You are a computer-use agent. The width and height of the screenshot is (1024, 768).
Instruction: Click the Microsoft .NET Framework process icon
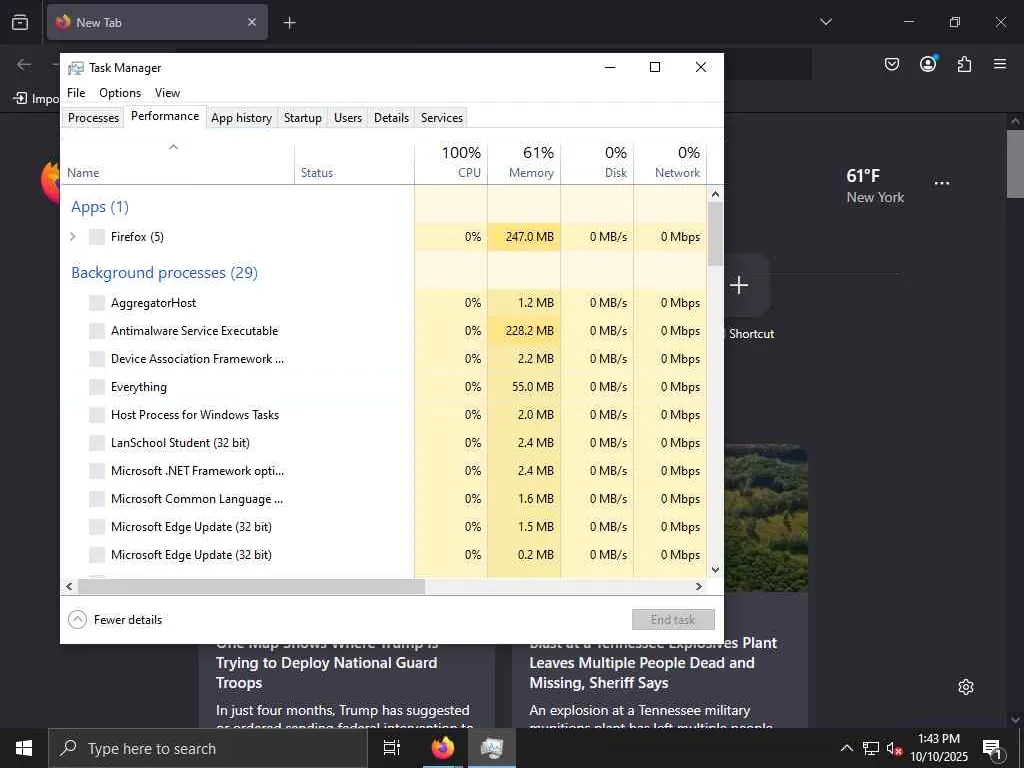coord(97,471)
